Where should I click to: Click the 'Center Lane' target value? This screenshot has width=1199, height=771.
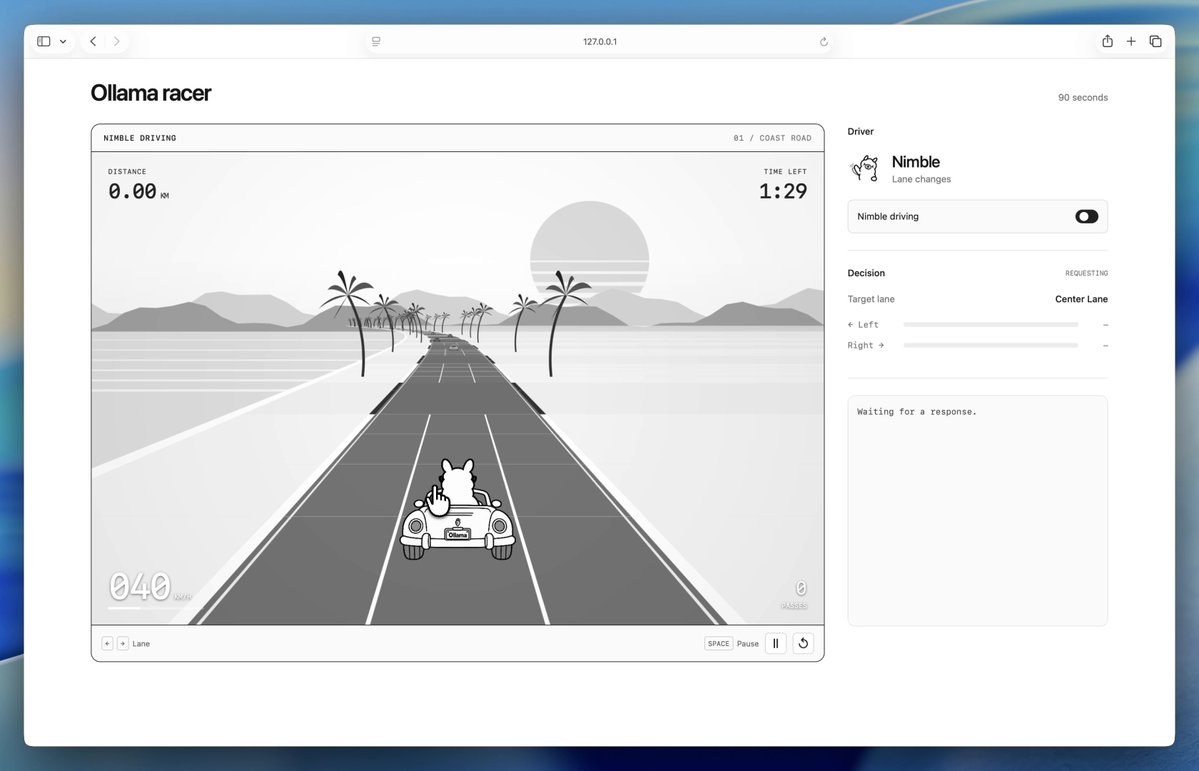1081,299
